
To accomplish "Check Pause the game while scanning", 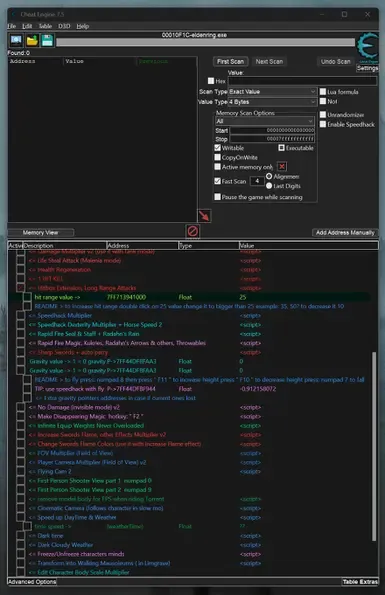I will point(217,197).
